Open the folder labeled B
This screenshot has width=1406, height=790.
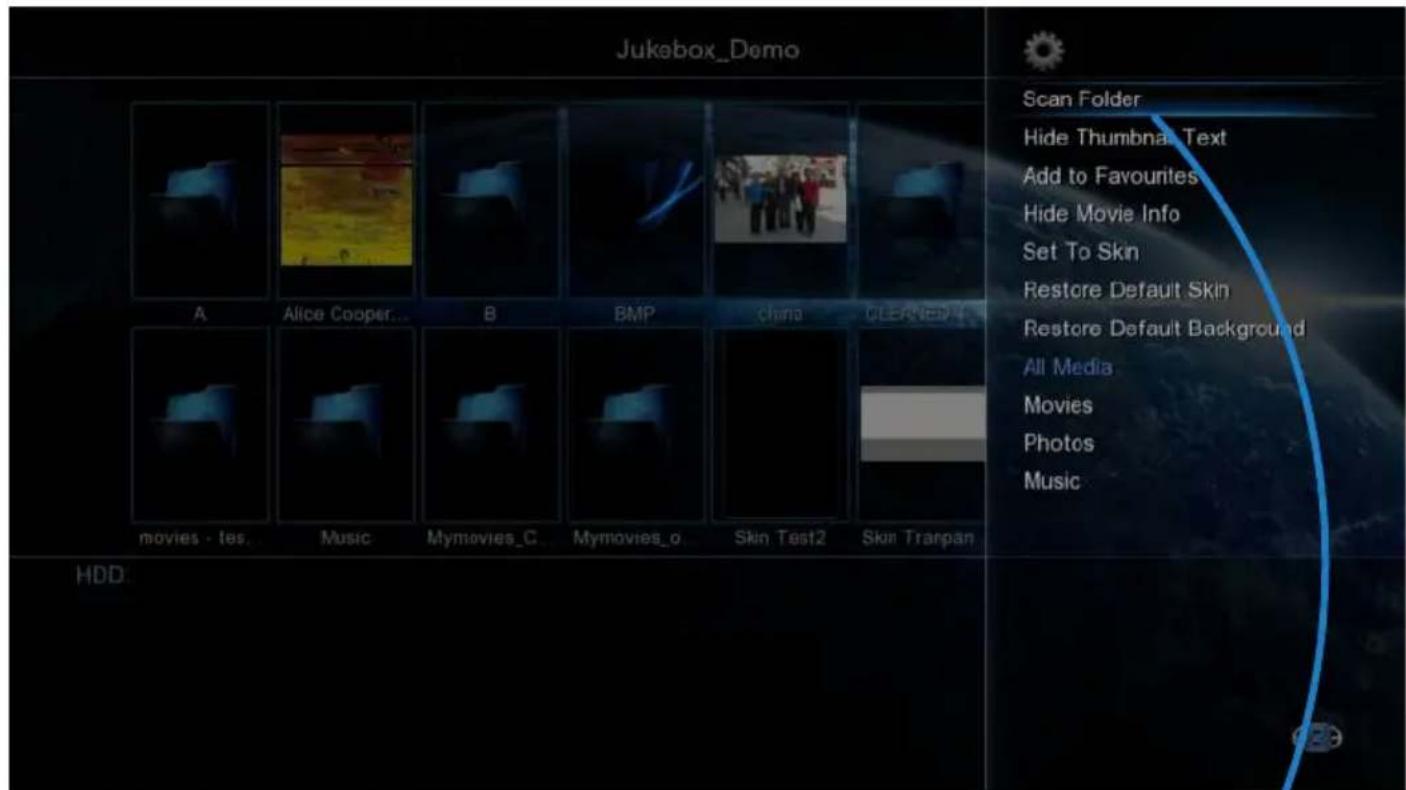[492, 200]
